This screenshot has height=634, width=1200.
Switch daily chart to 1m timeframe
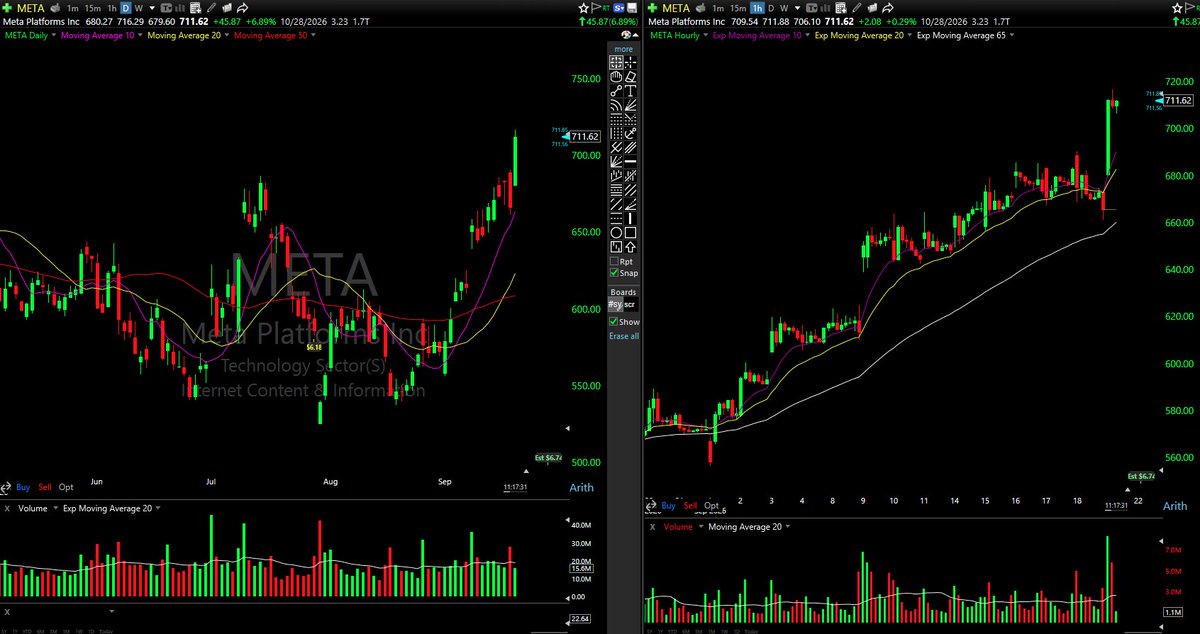73,8
